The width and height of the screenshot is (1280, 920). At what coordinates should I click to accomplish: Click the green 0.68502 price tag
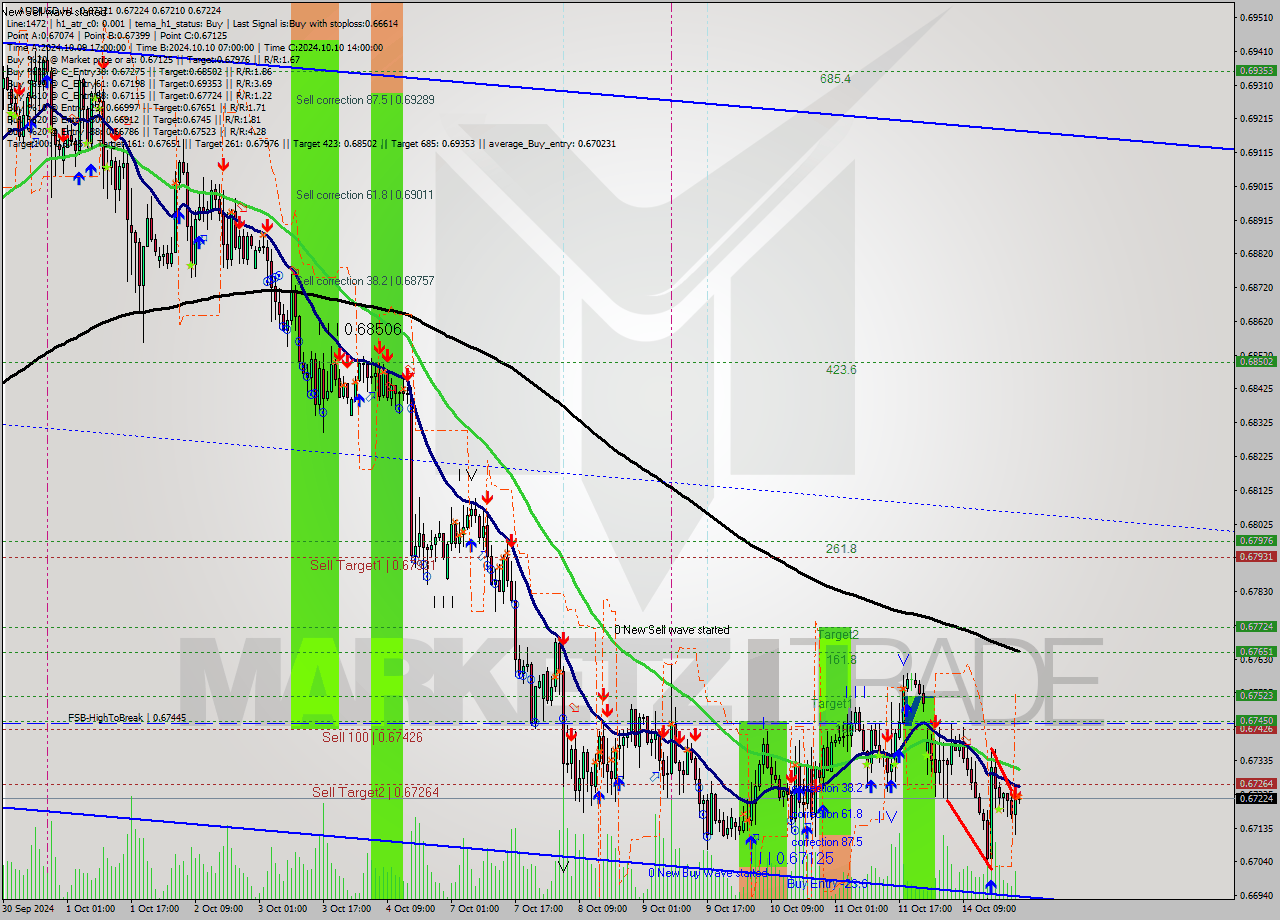point(1256,362)
